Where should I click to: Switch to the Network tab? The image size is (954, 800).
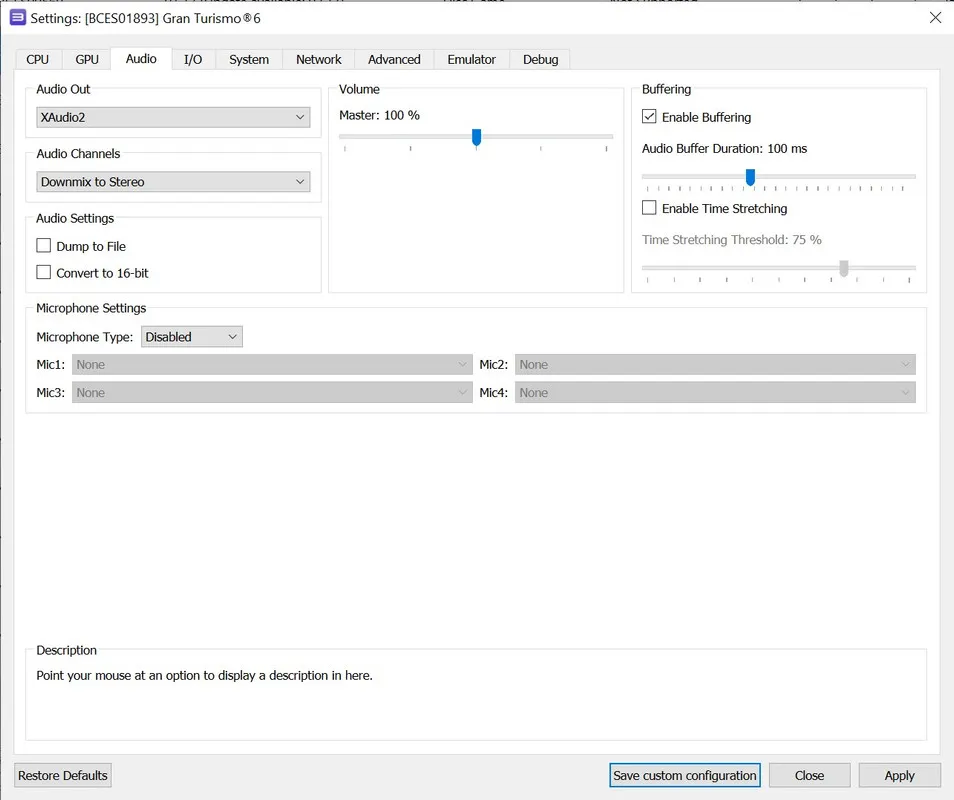coord(319,60)
